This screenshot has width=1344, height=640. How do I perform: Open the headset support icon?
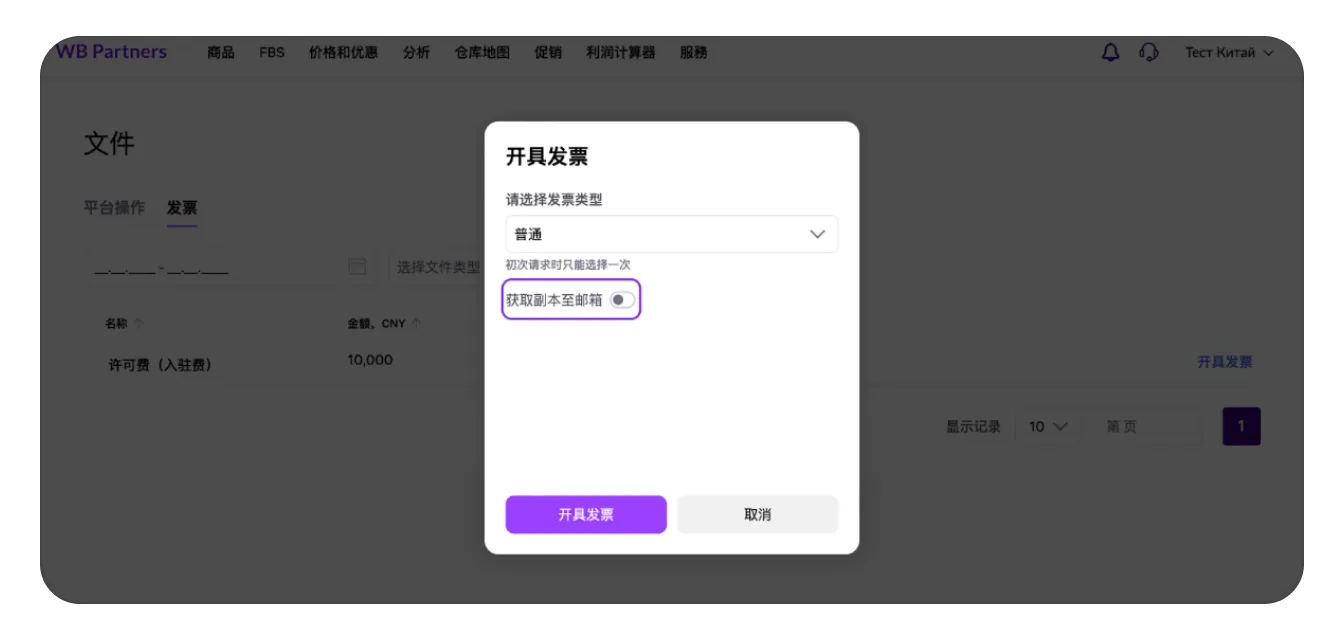coord(1149,53)
